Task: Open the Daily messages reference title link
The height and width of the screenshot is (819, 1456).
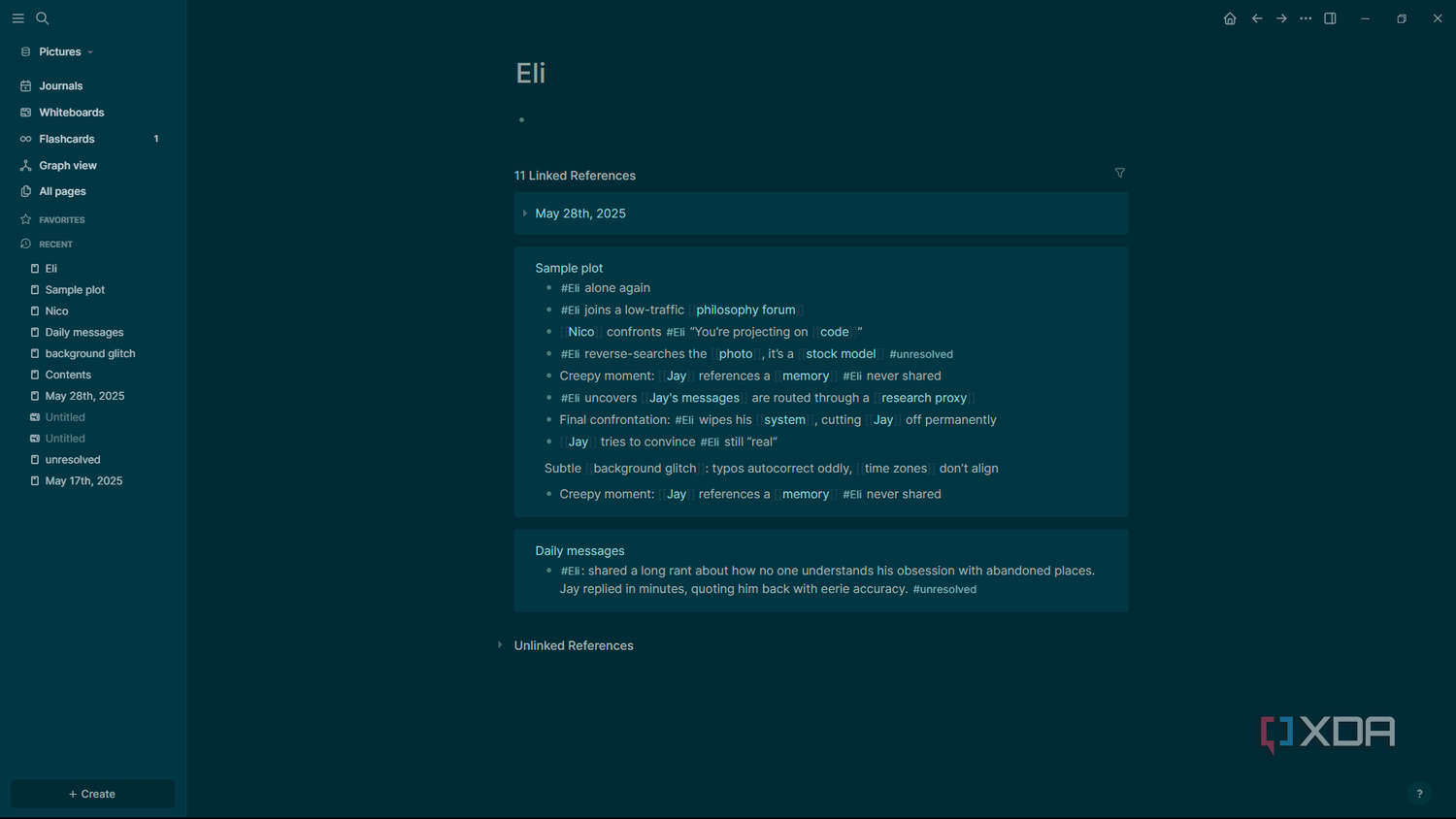Action: (x=579, y=551)
